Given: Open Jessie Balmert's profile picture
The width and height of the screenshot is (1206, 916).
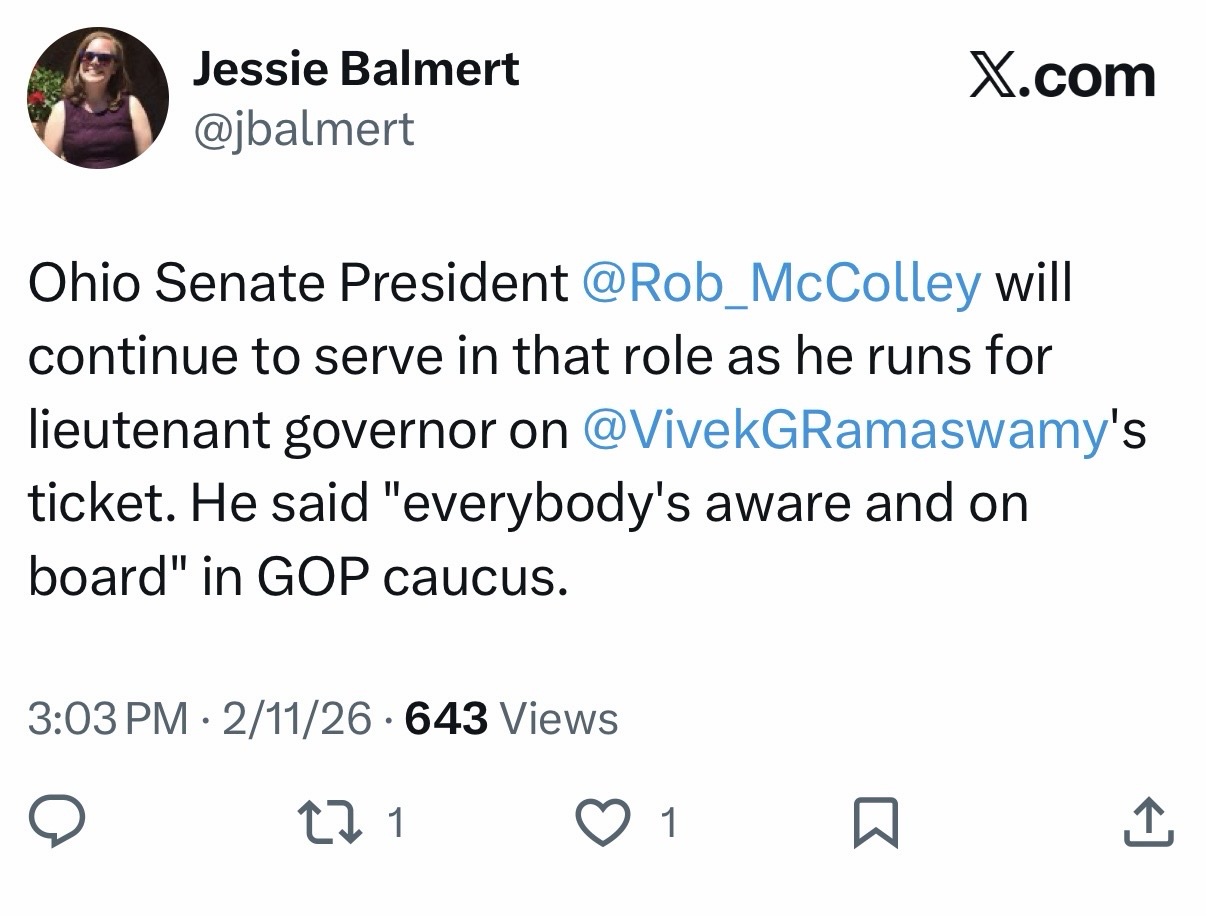Looking at the screenshot, I should (x=97, y=97).
